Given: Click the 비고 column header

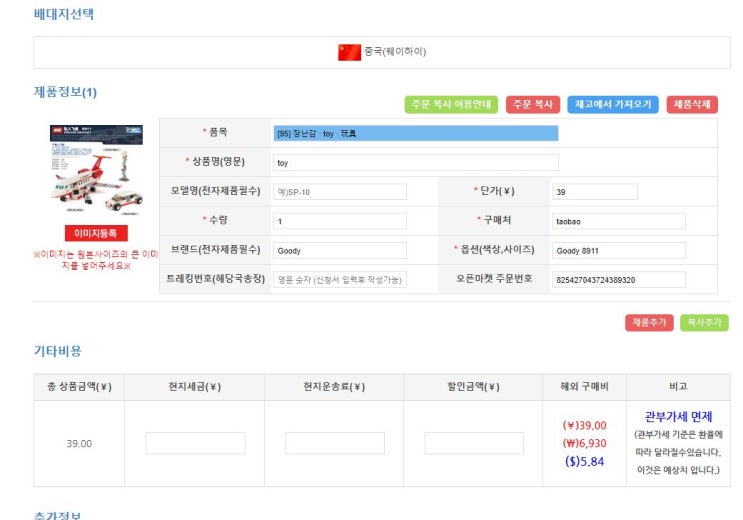Looking at the screenshot, I should coord(678,387).
